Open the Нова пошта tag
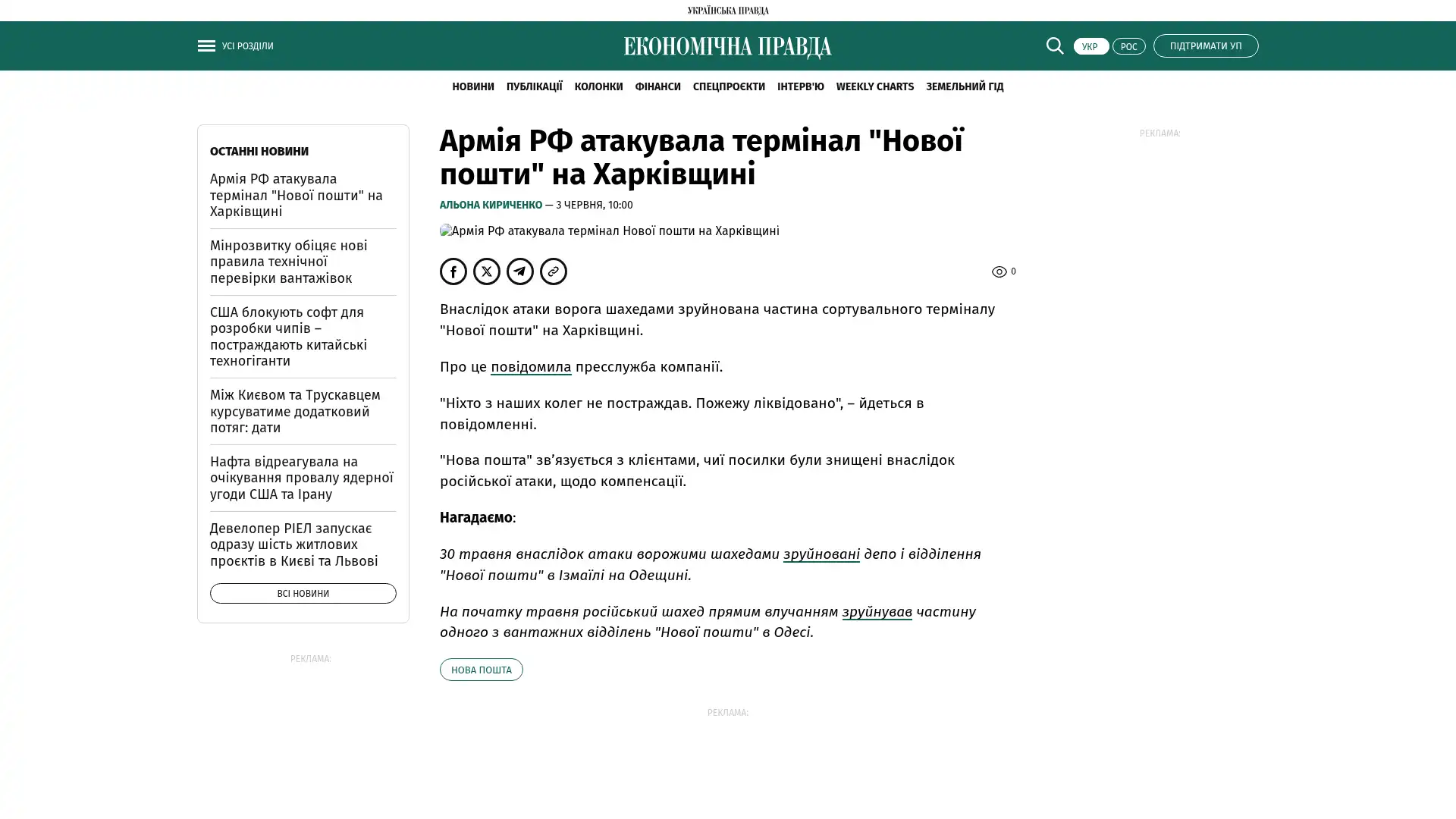Screen dimensions: 1456x819 481,670
